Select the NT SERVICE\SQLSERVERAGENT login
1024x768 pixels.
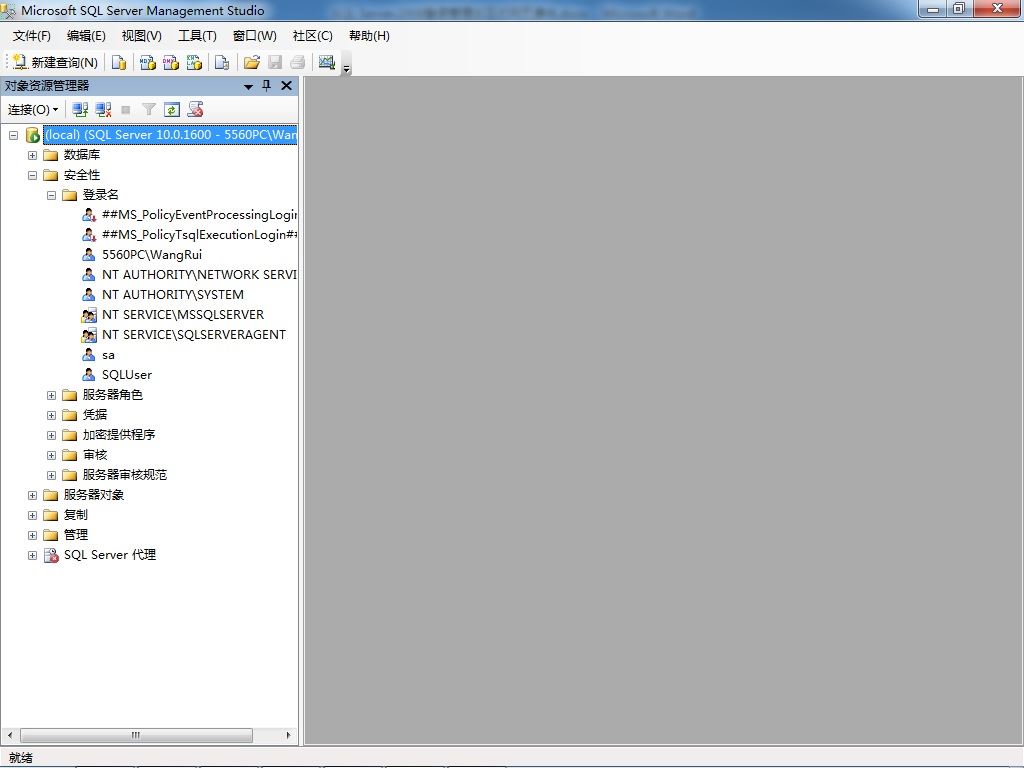tap(193, 334)
